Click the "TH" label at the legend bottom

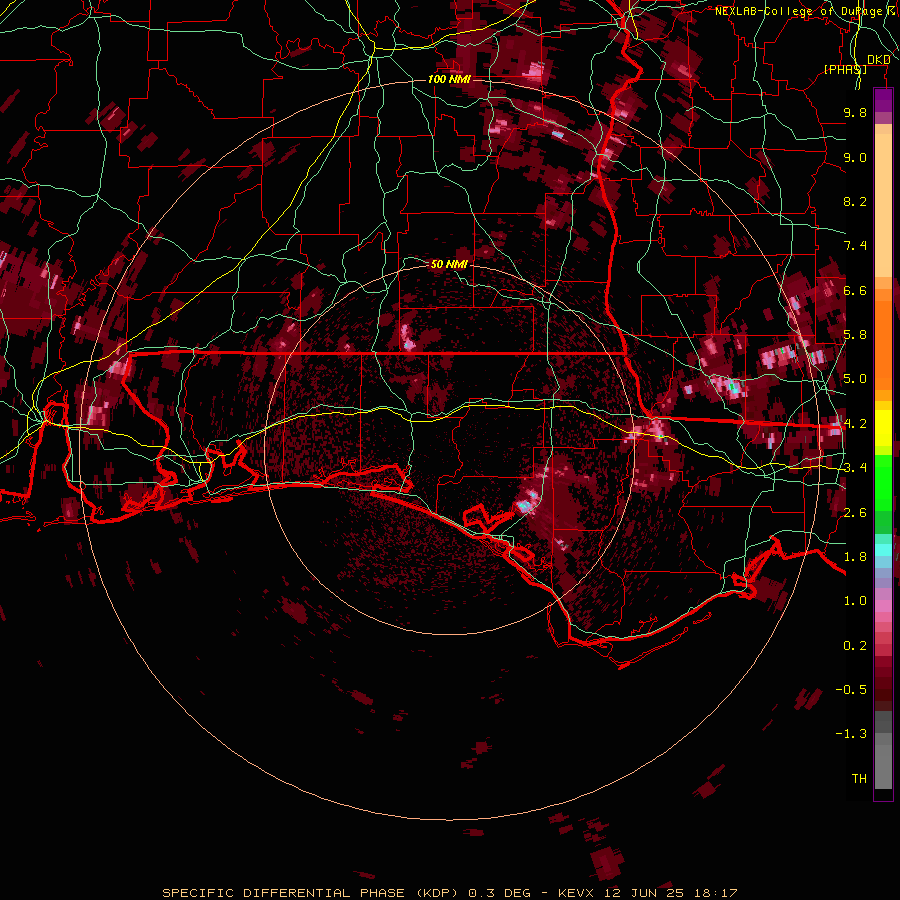(859, 779)
